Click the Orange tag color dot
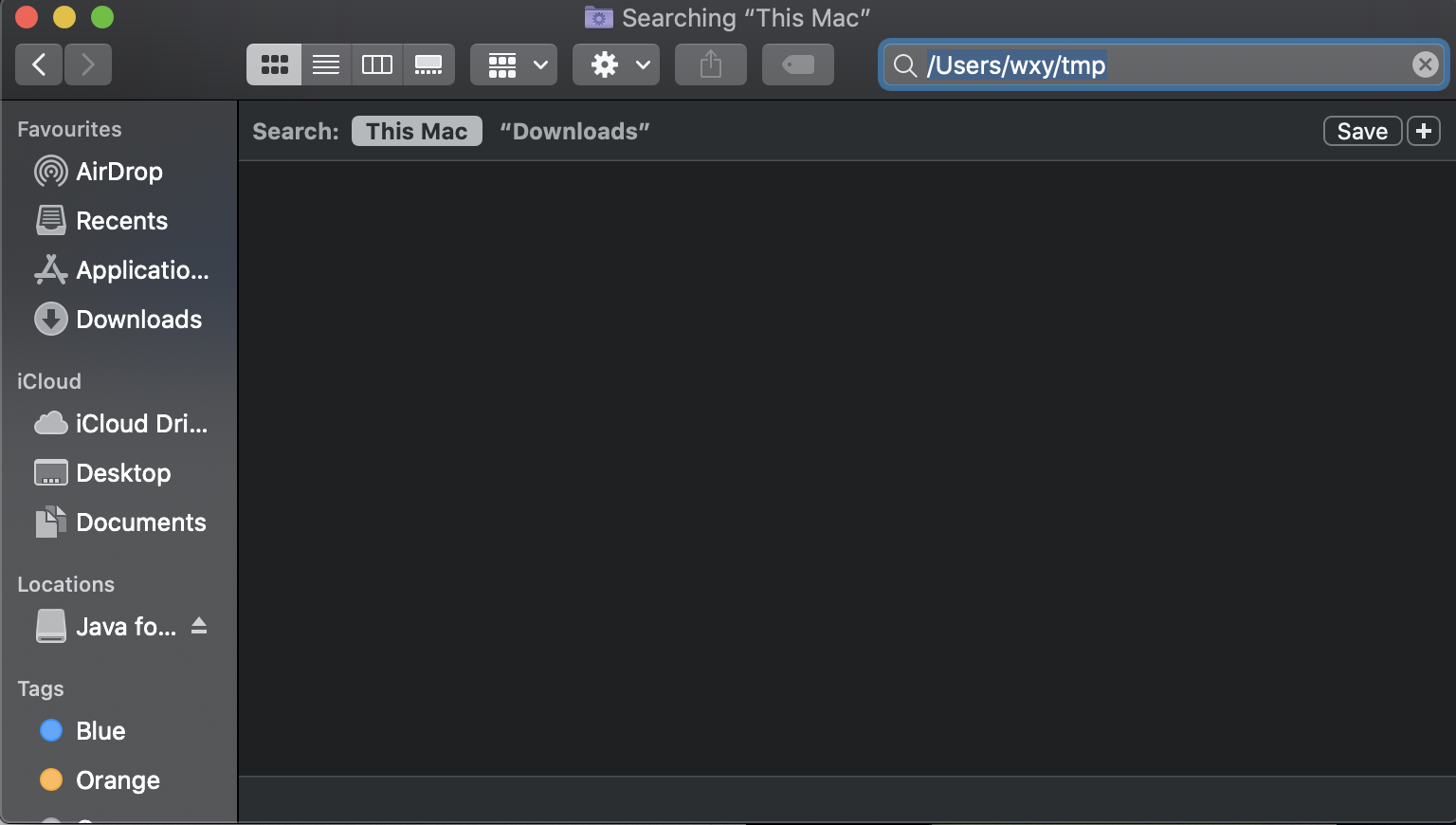Viewport: 1456px width, 825px height. (x=51, y=779)
